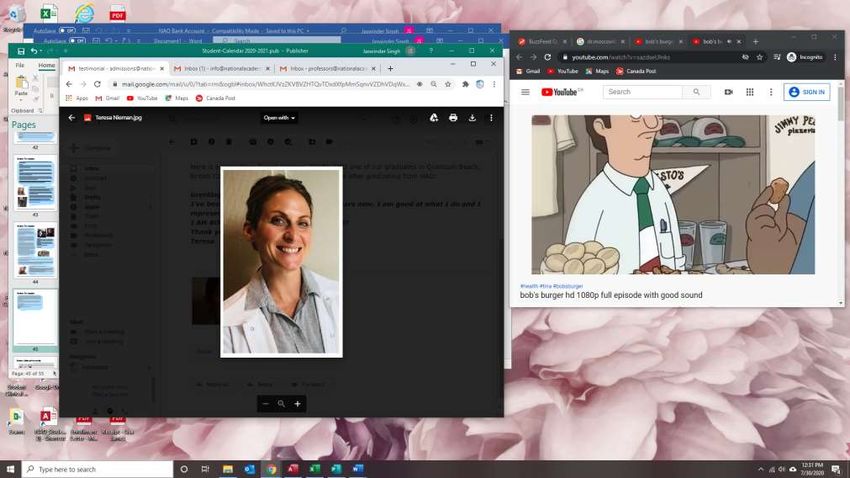Bookmark the YouTube page with star
The width and height of the screenshot is (850, 478).
759,57
